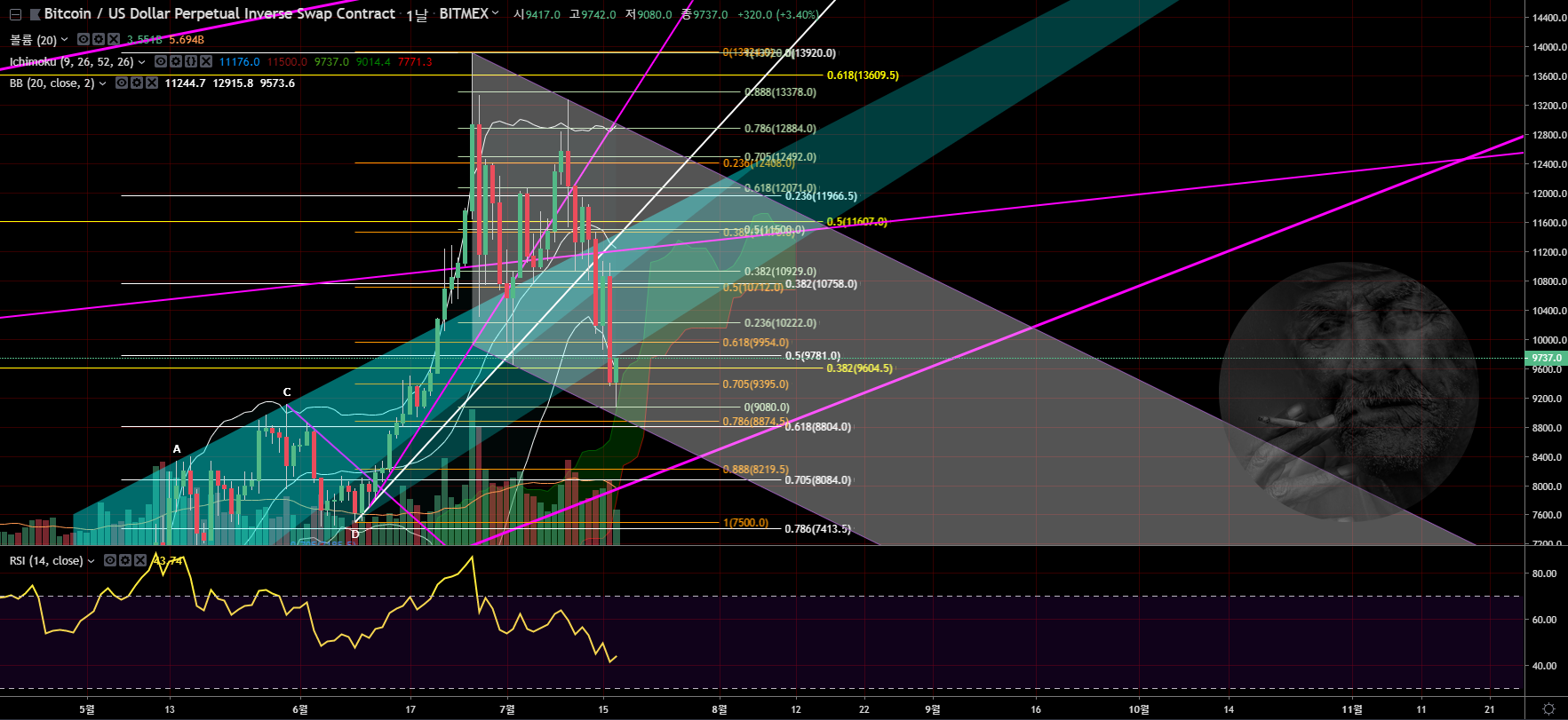Click the RSI (14, close) label
Viewport: 1568px width, 720px height.
[46, 560]
